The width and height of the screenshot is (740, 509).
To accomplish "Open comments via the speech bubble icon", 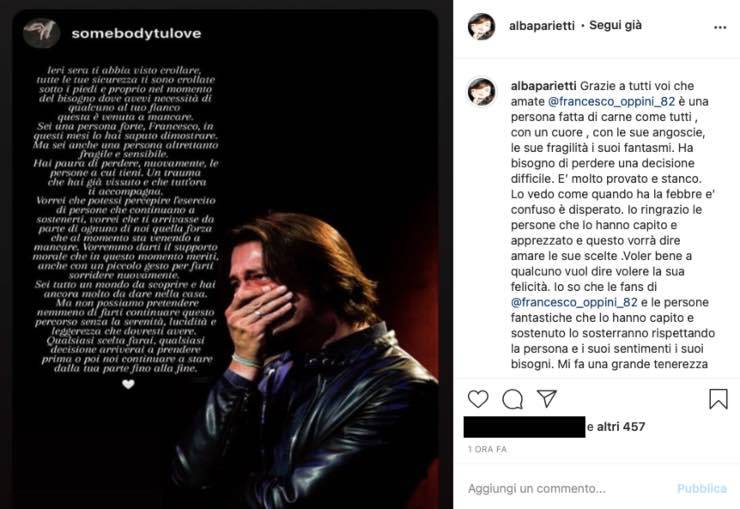I will click(x=513, y=399).
